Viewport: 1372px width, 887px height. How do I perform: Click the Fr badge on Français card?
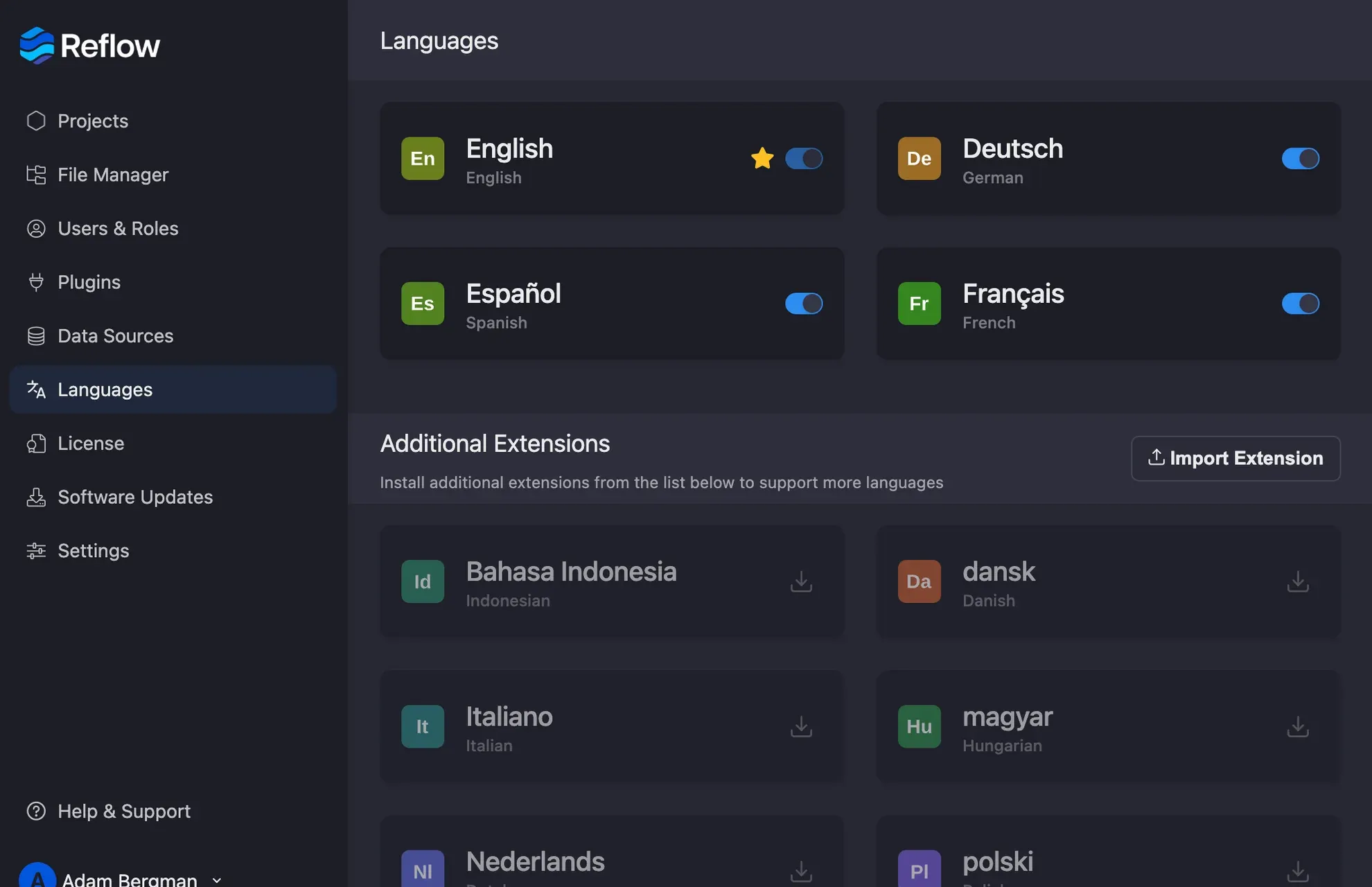point(920,304)
